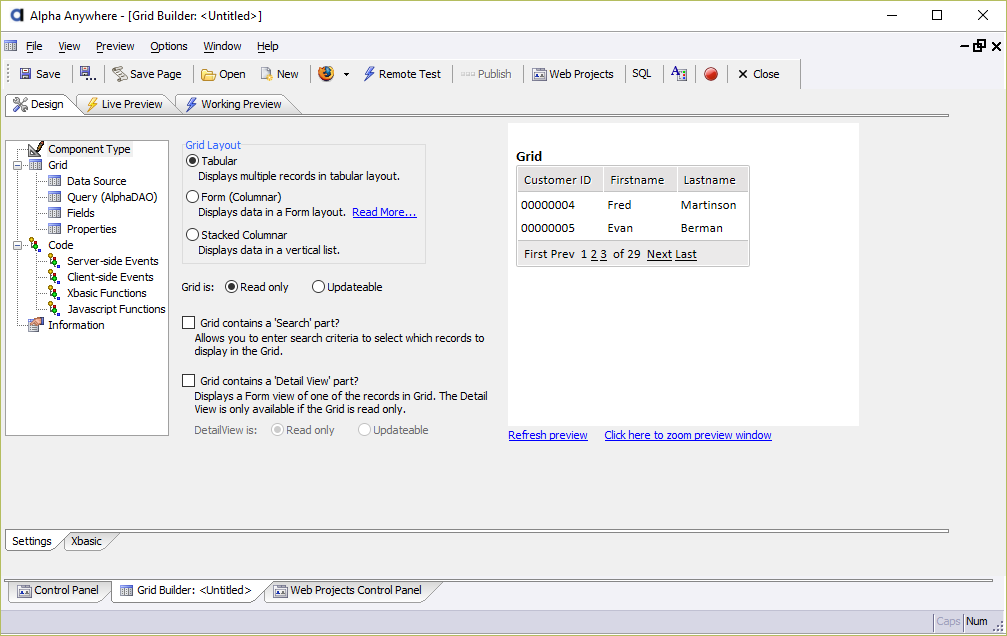Select Tabular grid layout radio button

pos(192,161)
